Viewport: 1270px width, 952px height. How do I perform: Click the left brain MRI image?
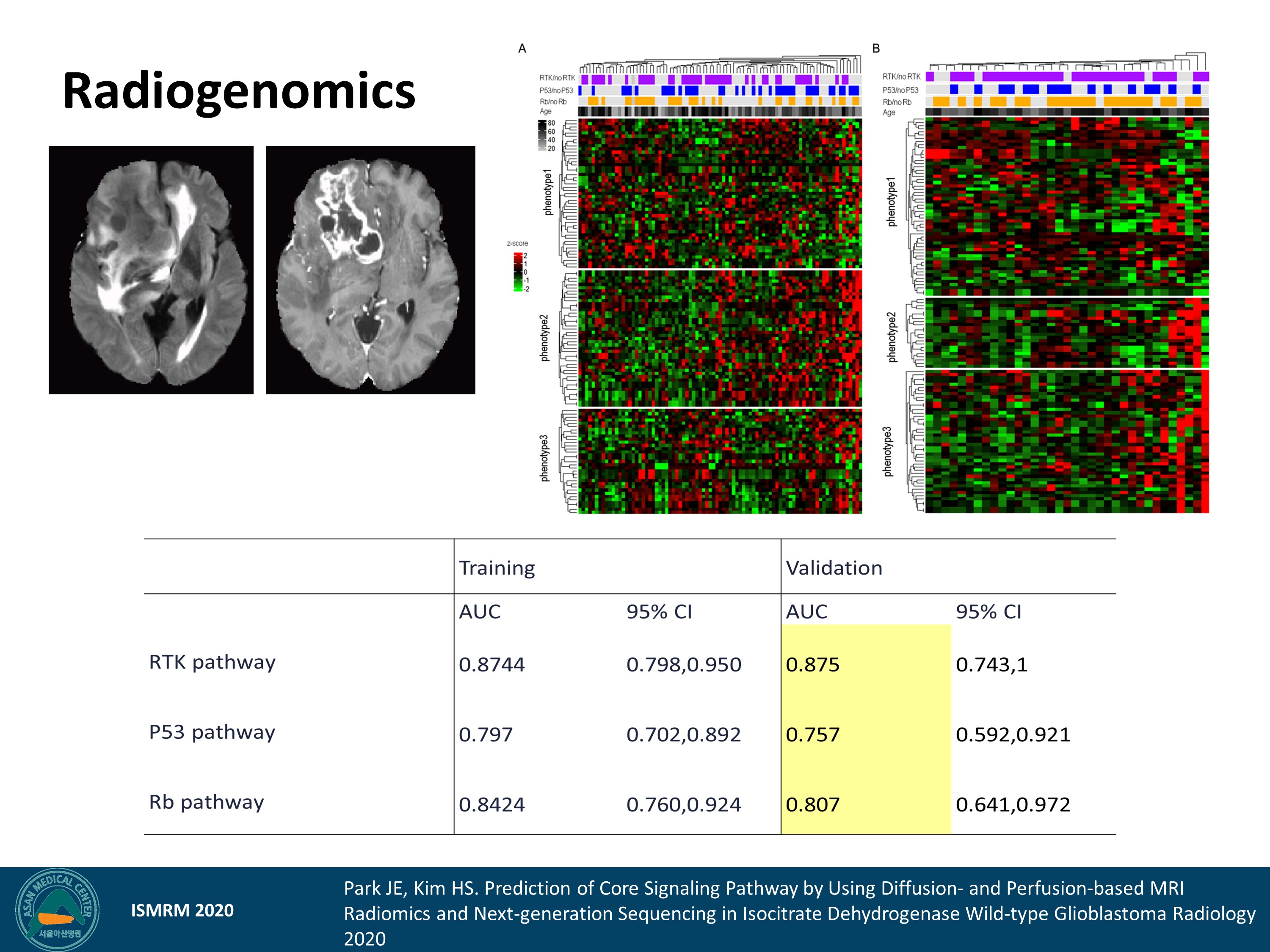[x=151, y=270]
